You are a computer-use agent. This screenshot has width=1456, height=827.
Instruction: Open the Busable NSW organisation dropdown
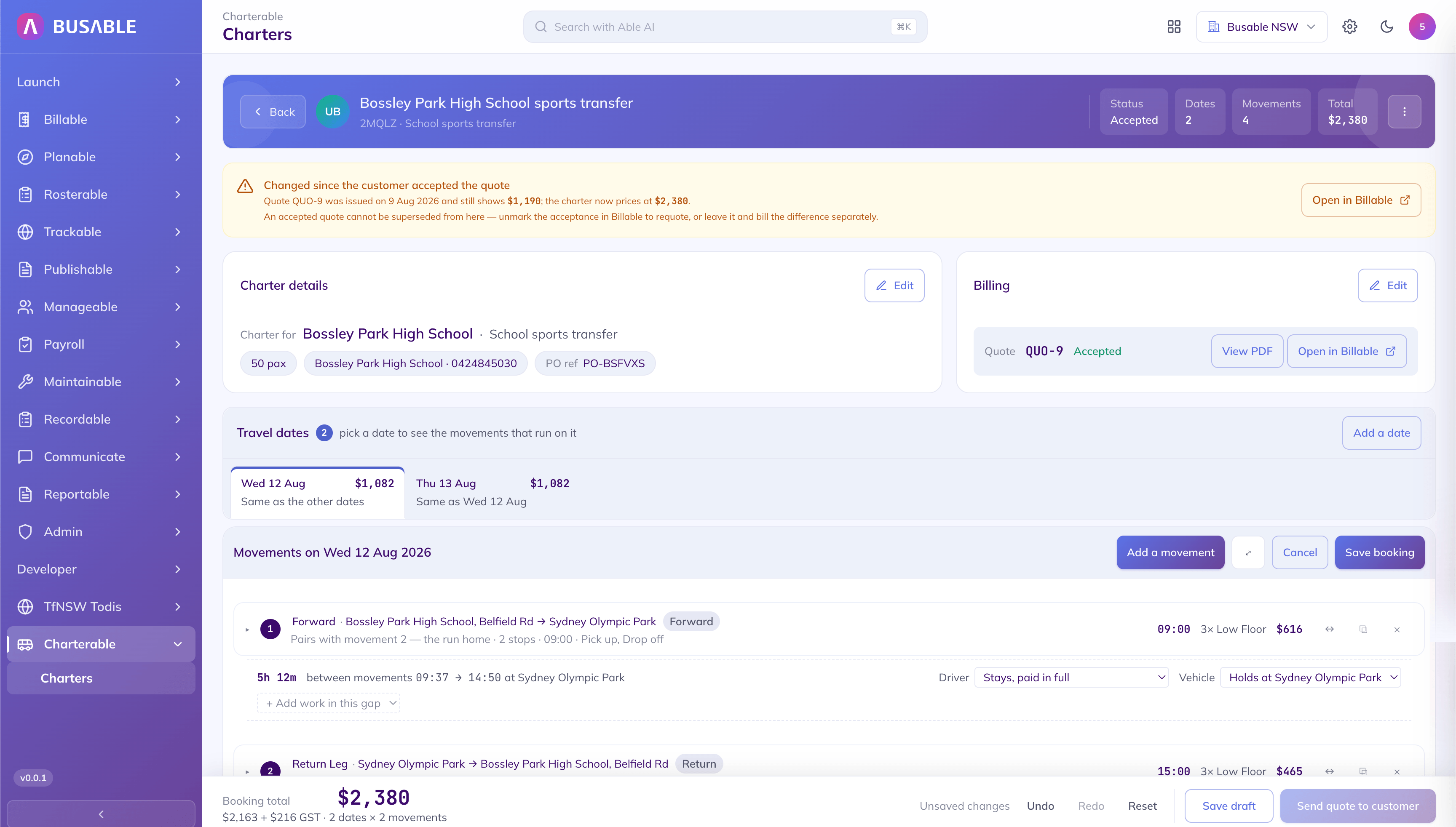(1262, 27)
